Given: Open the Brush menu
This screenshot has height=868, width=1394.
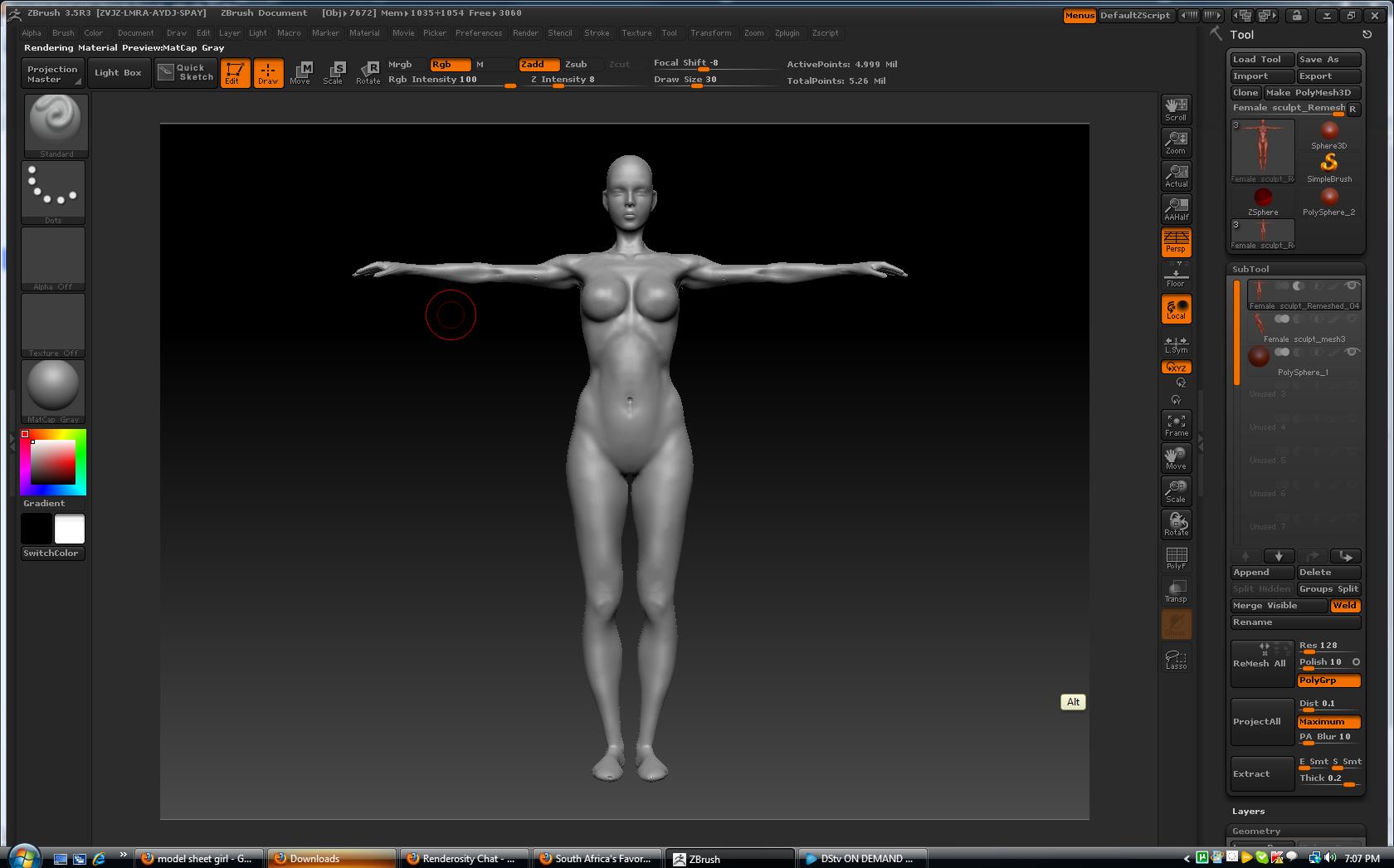Looking at the screenshot, I should tap(63, 33).
